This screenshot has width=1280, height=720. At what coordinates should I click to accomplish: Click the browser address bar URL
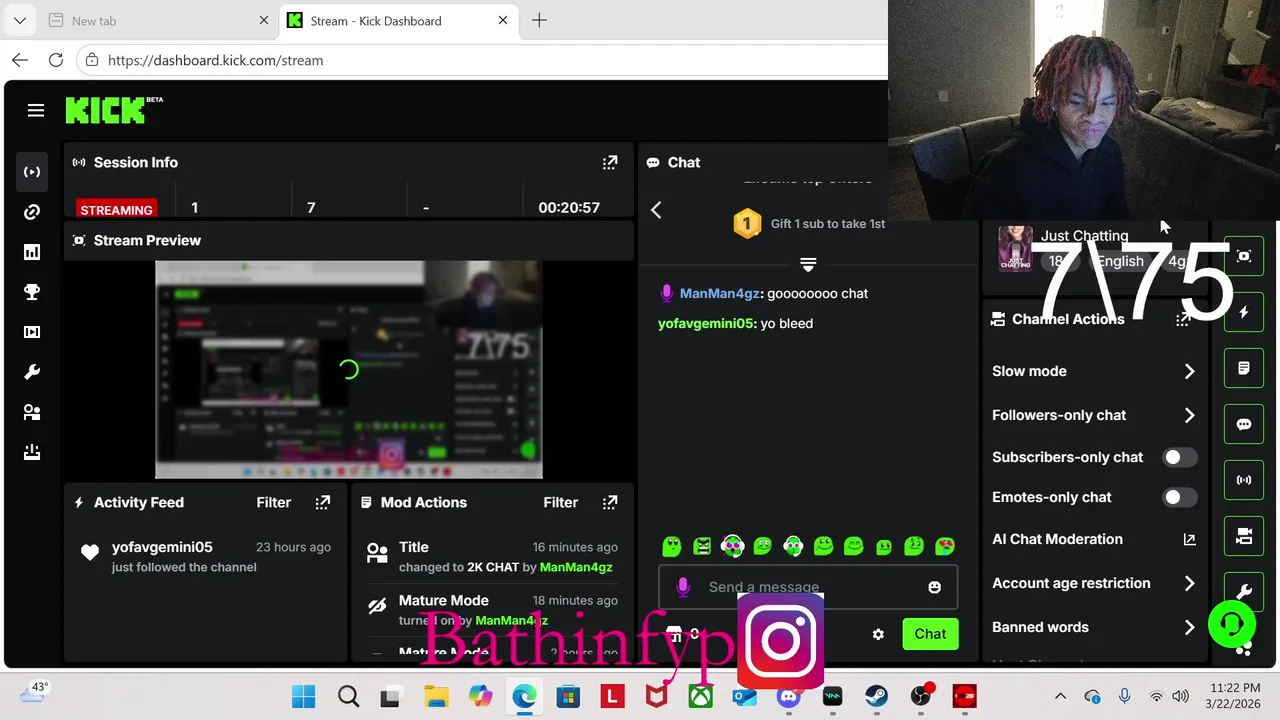[x=215, y=60]
